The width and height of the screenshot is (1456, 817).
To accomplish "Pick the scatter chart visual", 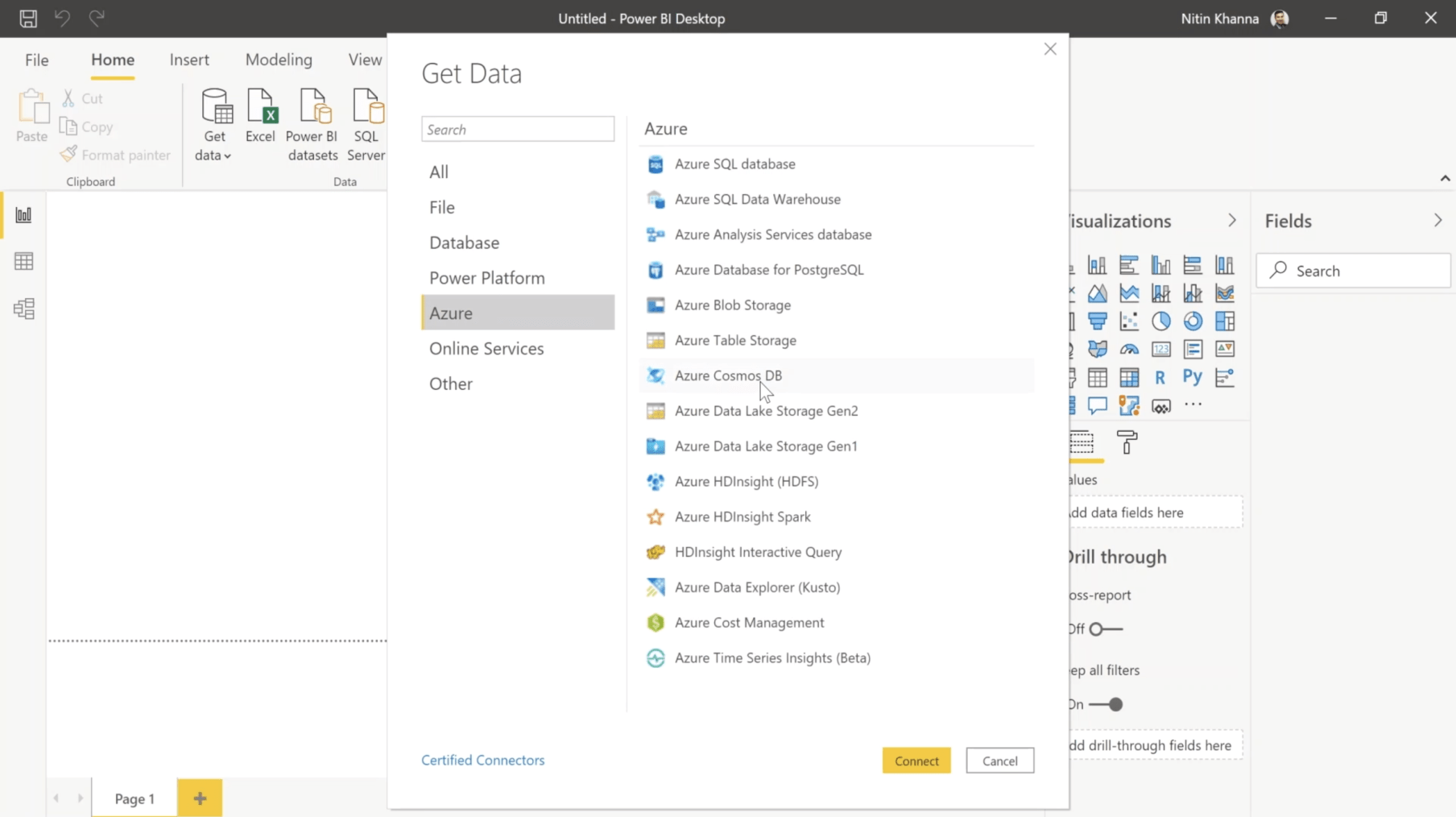I will 1129,321.
